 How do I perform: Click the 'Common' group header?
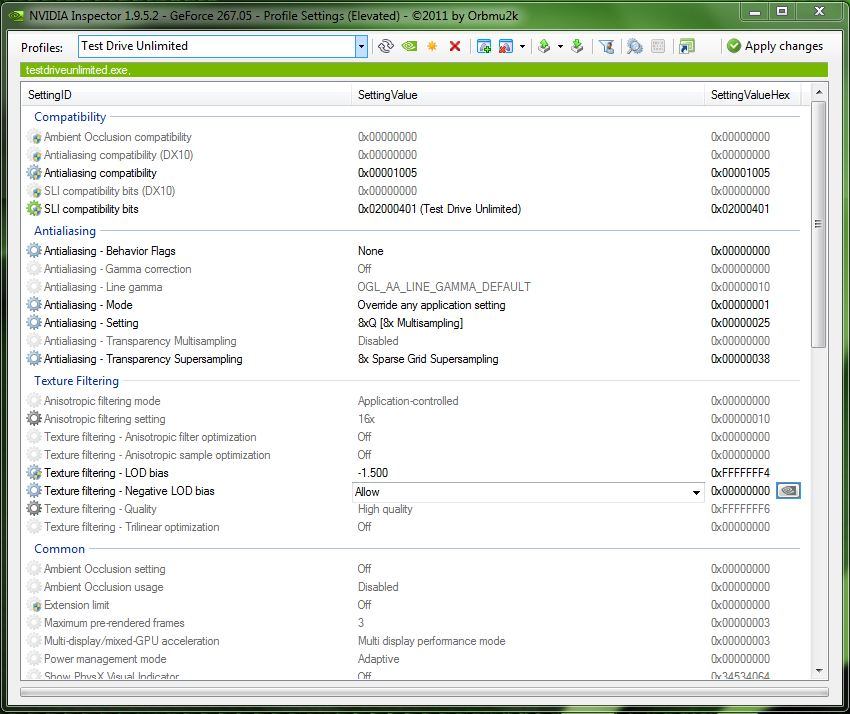tap(60, 549)
